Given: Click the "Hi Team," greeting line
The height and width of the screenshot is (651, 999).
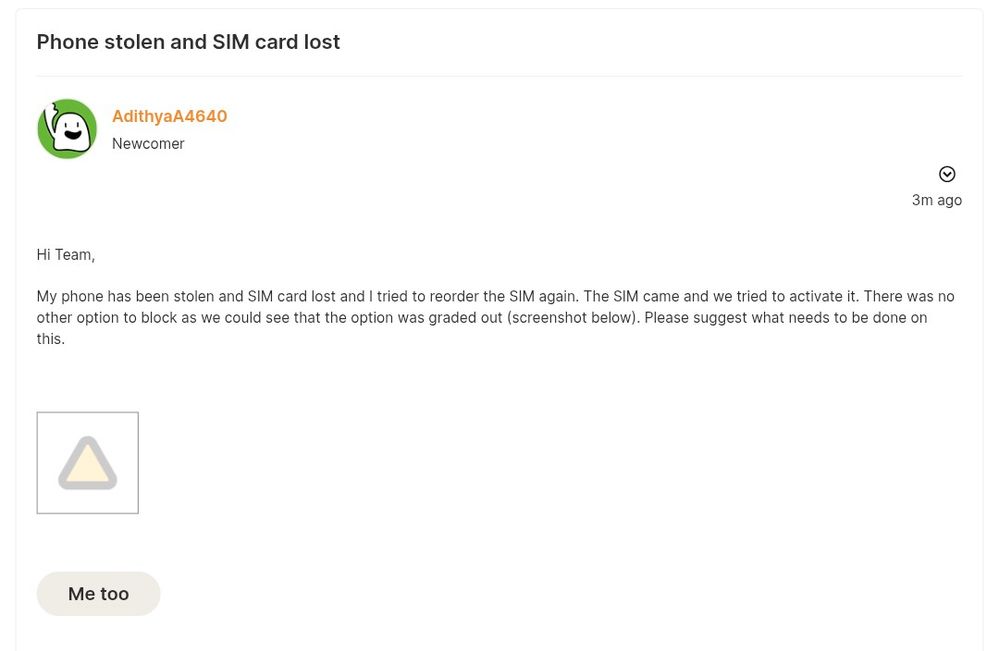Looking at the screenshot, I should pos(66,255).
